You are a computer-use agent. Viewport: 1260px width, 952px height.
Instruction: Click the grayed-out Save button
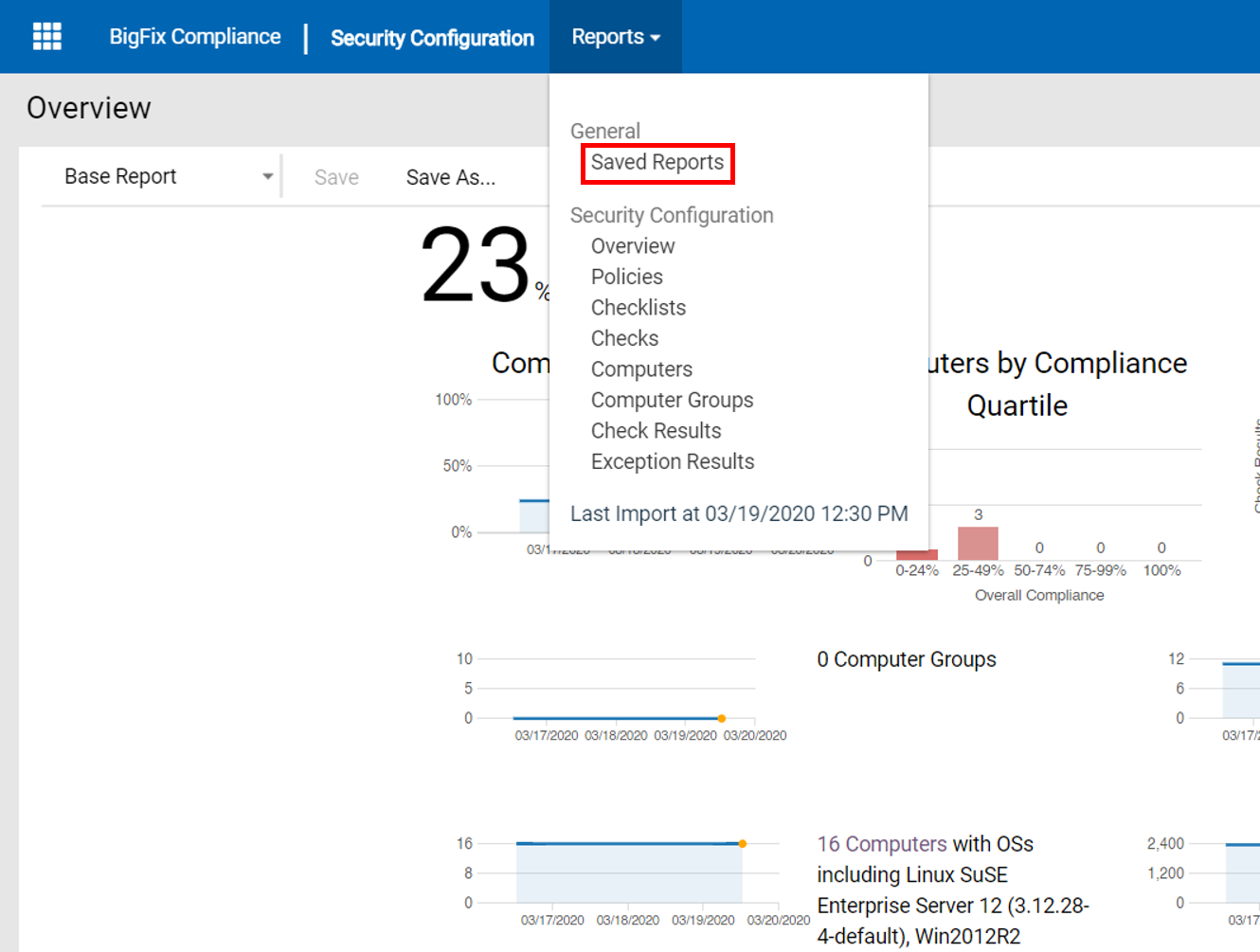click(x=336, y=178)
